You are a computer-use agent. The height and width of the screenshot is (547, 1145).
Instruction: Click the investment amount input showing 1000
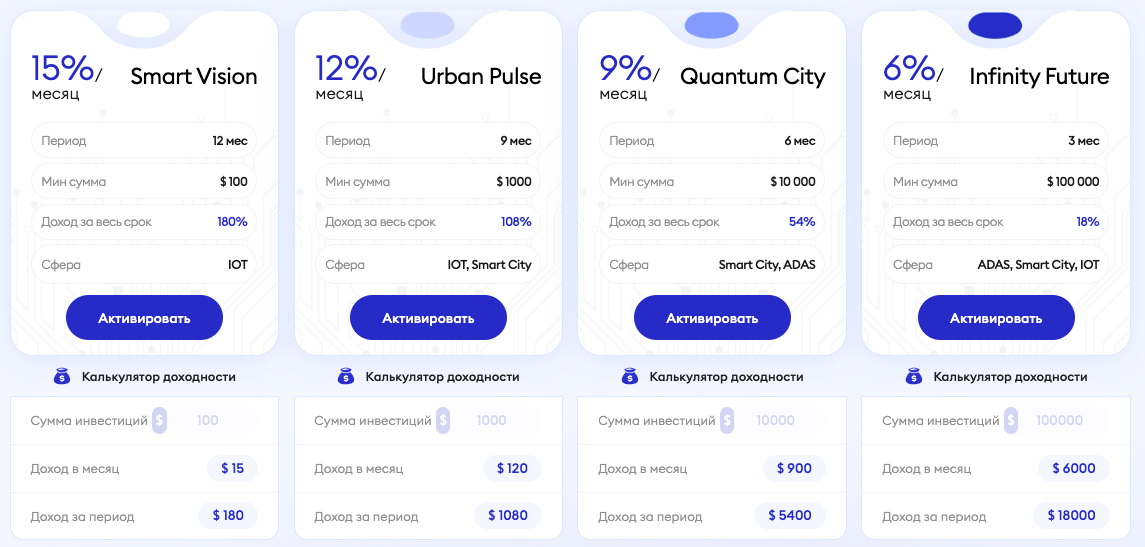click(496, 421)
